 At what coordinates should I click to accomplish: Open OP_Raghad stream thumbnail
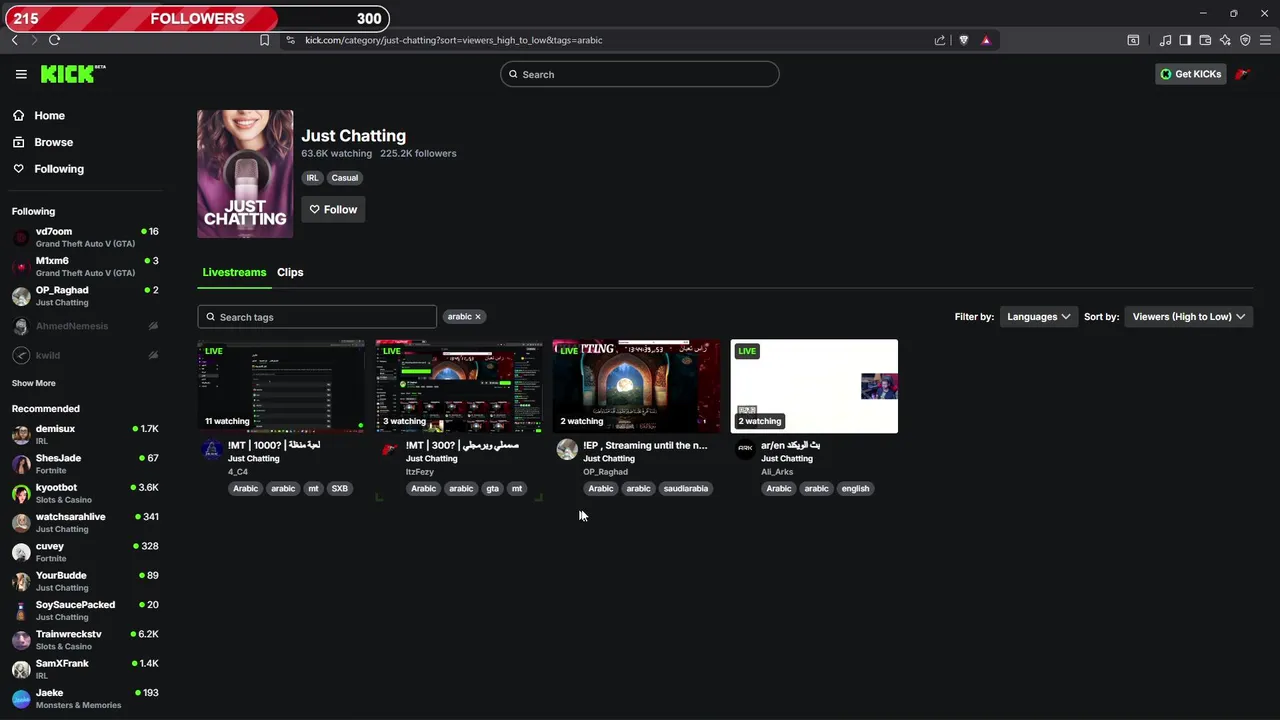click(x=637, y=386)
